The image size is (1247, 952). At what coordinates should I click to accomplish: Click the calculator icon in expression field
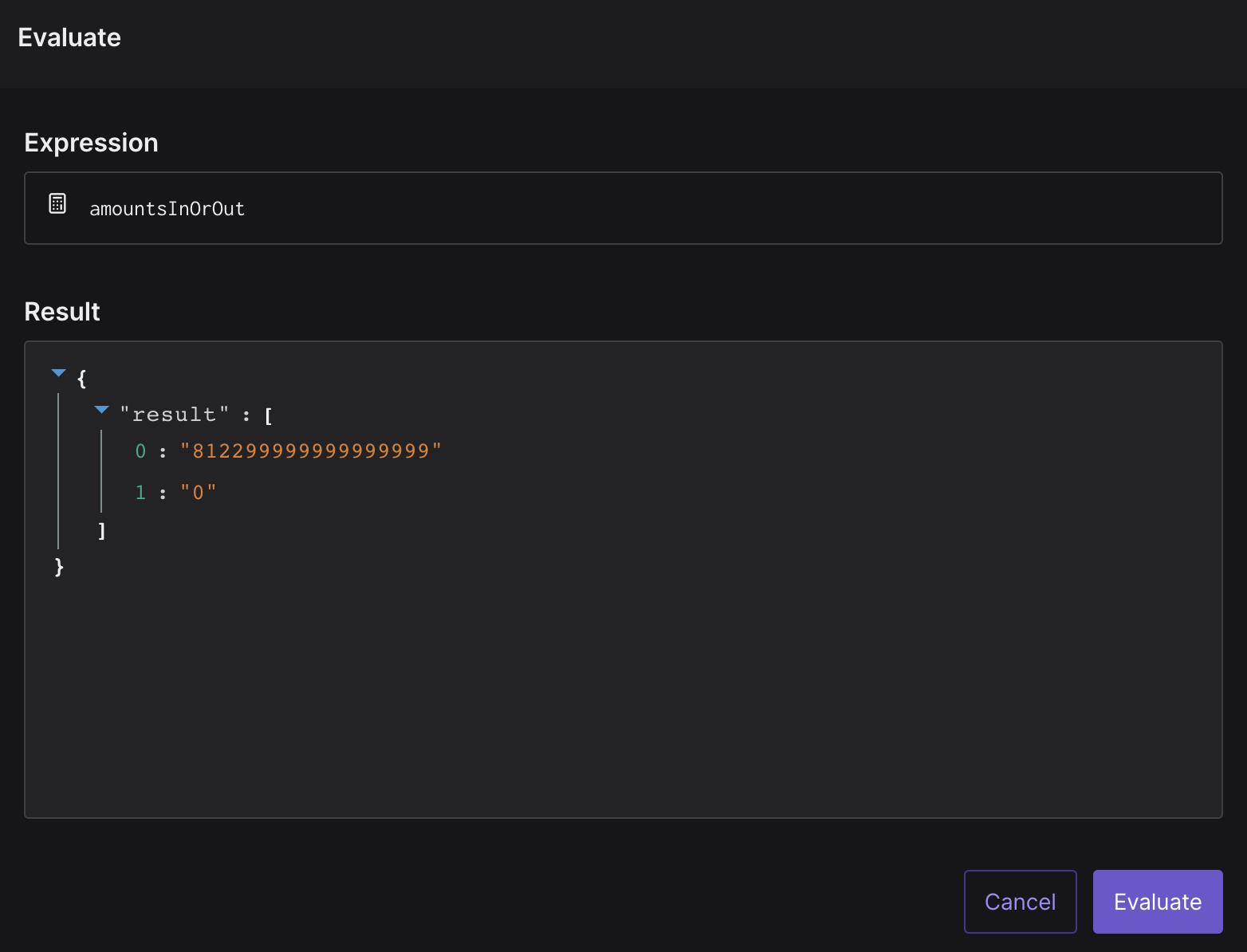tap(57, 203)
